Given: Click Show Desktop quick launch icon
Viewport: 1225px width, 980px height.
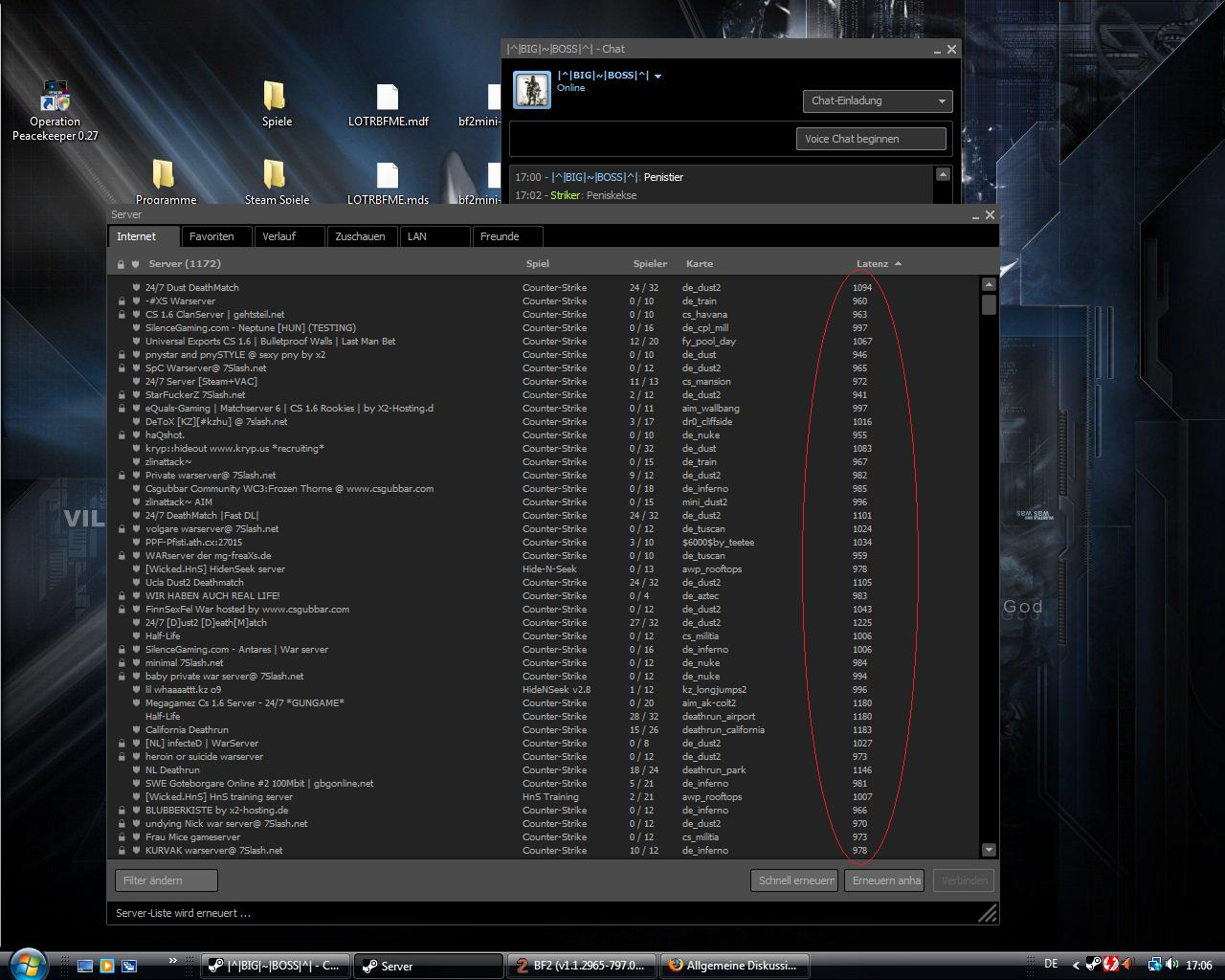Looking at the screenshot, I should (x=85, y=966).
